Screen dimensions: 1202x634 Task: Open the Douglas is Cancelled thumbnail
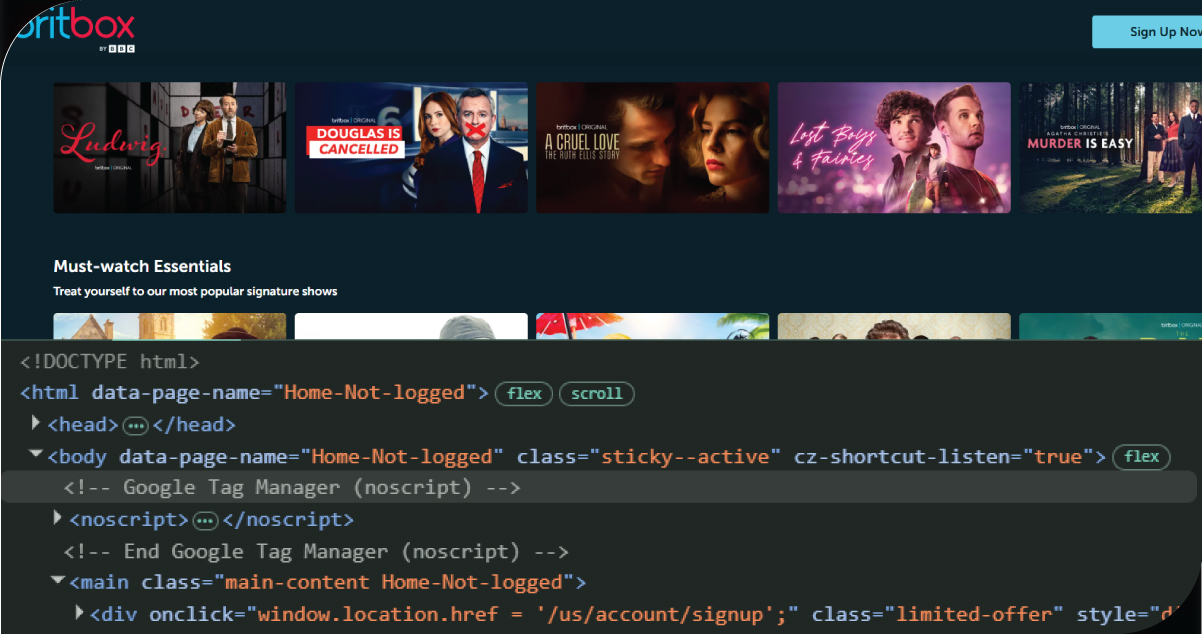coord(411,148)
